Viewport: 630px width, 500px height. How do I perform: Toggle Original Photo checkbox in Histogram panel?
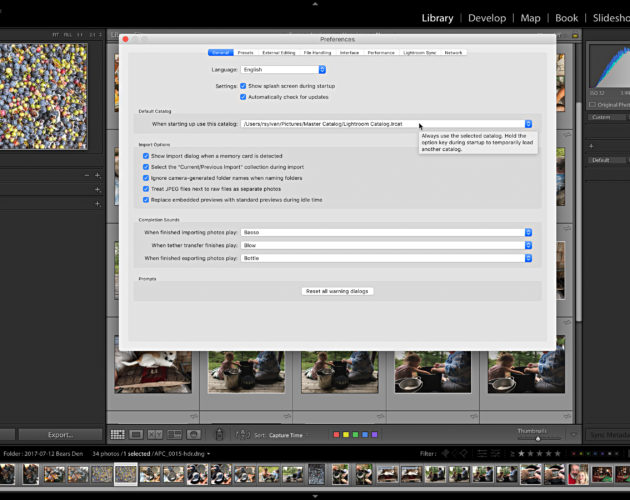[592, 105]
